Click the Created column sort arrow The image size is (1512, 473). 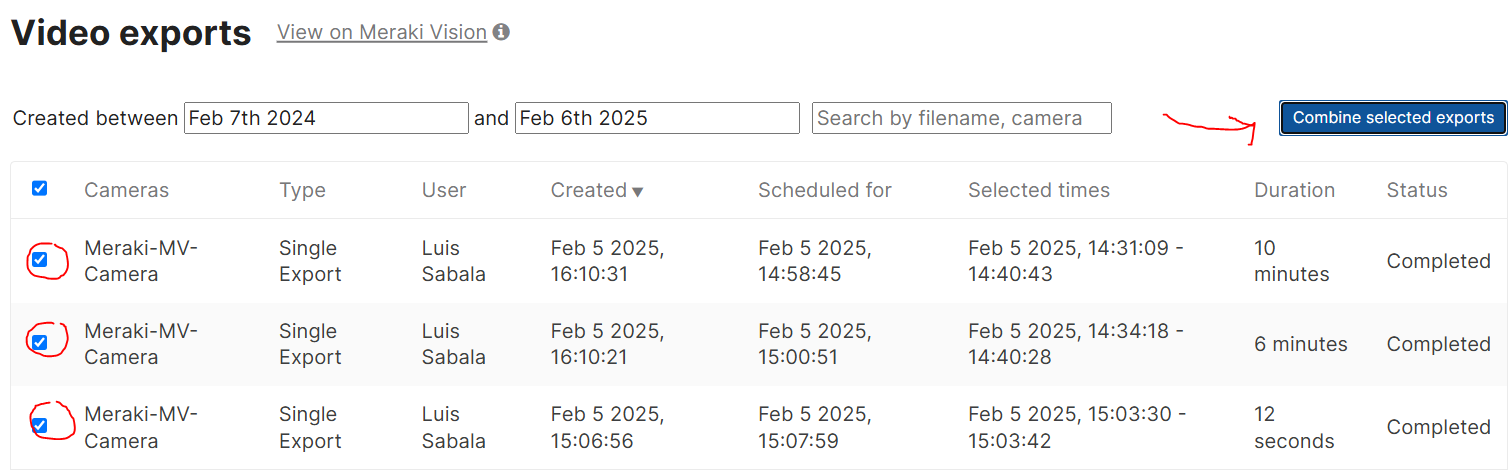(638, 192)
